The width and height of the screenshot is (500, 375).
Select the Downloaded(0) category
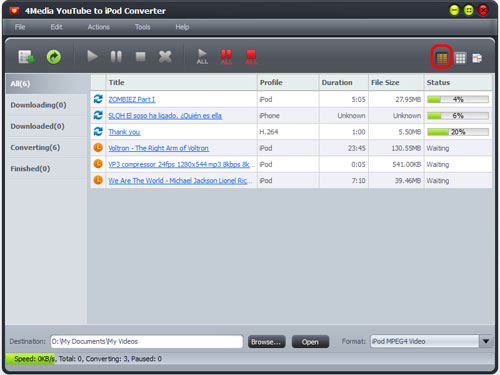(47, 126)
